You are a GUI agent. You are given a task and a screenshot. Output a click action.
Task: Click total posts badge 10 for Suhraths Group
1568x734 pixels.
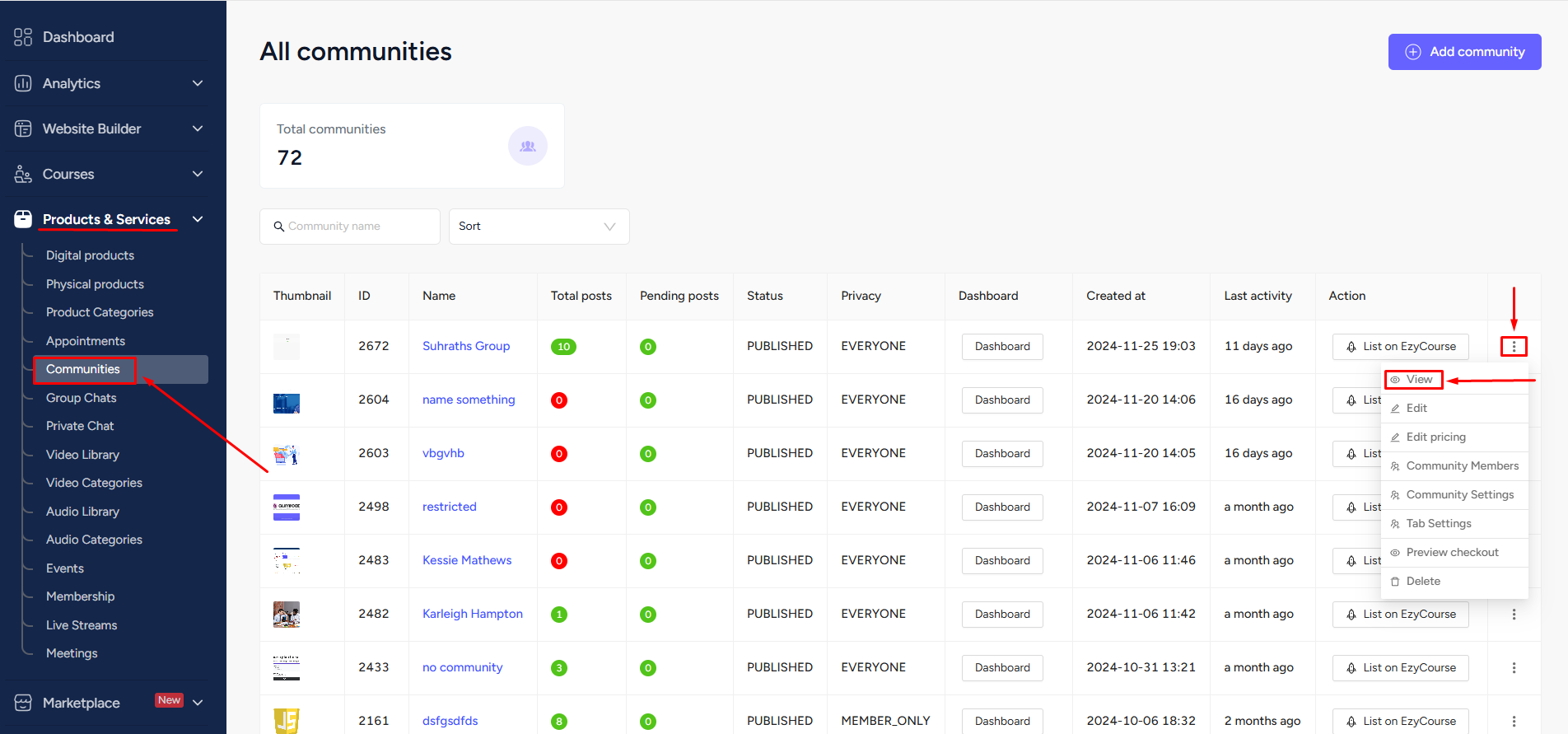[x=563, y=347]
